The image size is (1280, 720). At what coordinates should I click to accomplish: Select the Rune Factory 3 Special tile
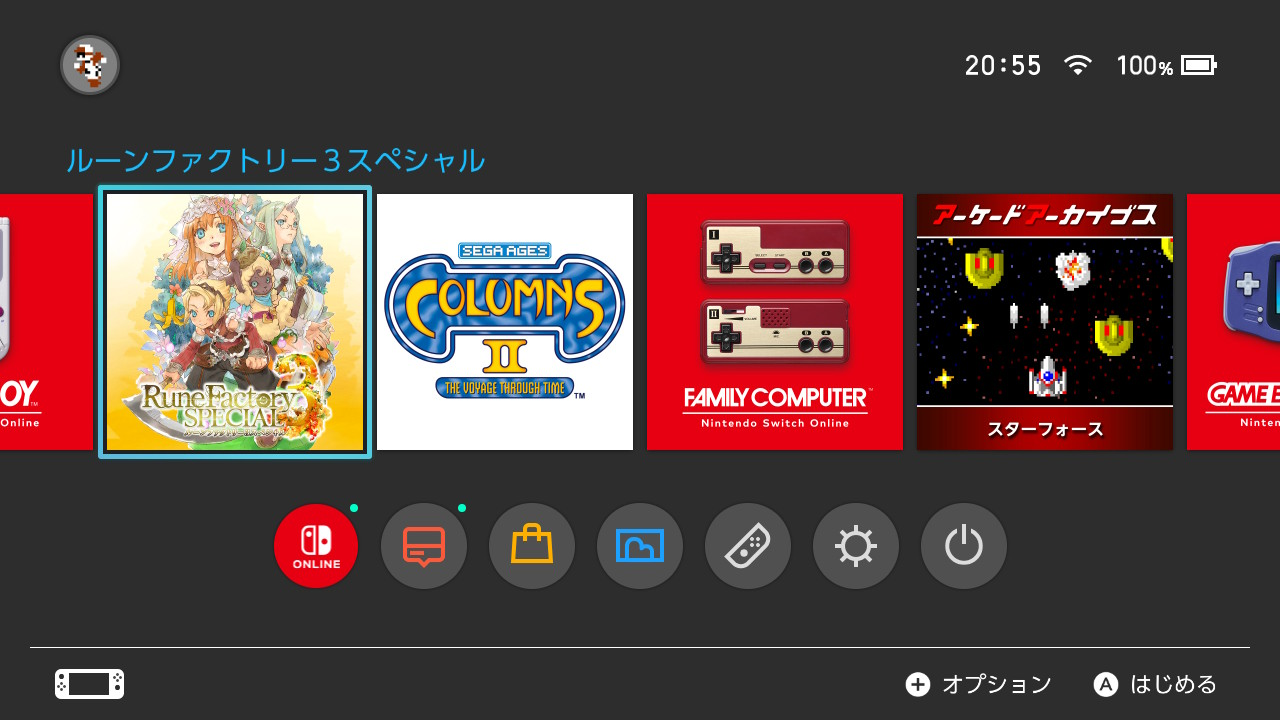click(x=235, y=322)
